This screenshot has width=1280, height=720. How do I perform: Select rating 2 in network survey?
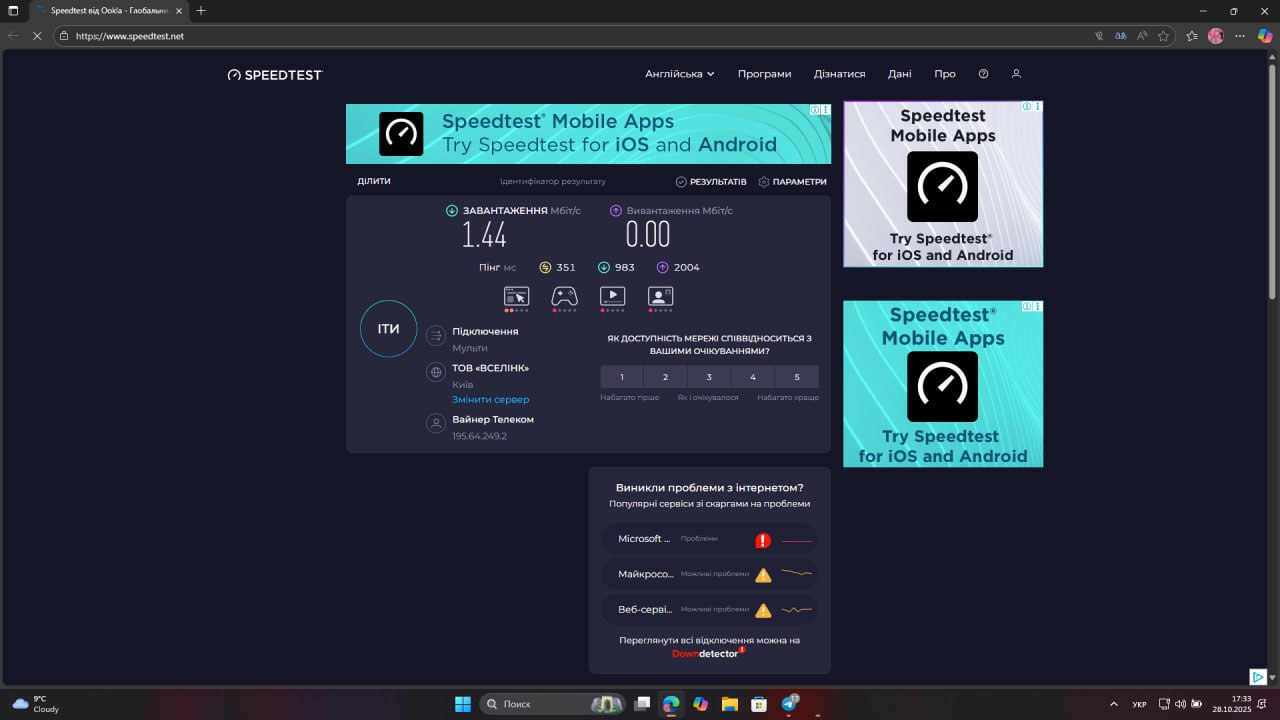(666, 377)
